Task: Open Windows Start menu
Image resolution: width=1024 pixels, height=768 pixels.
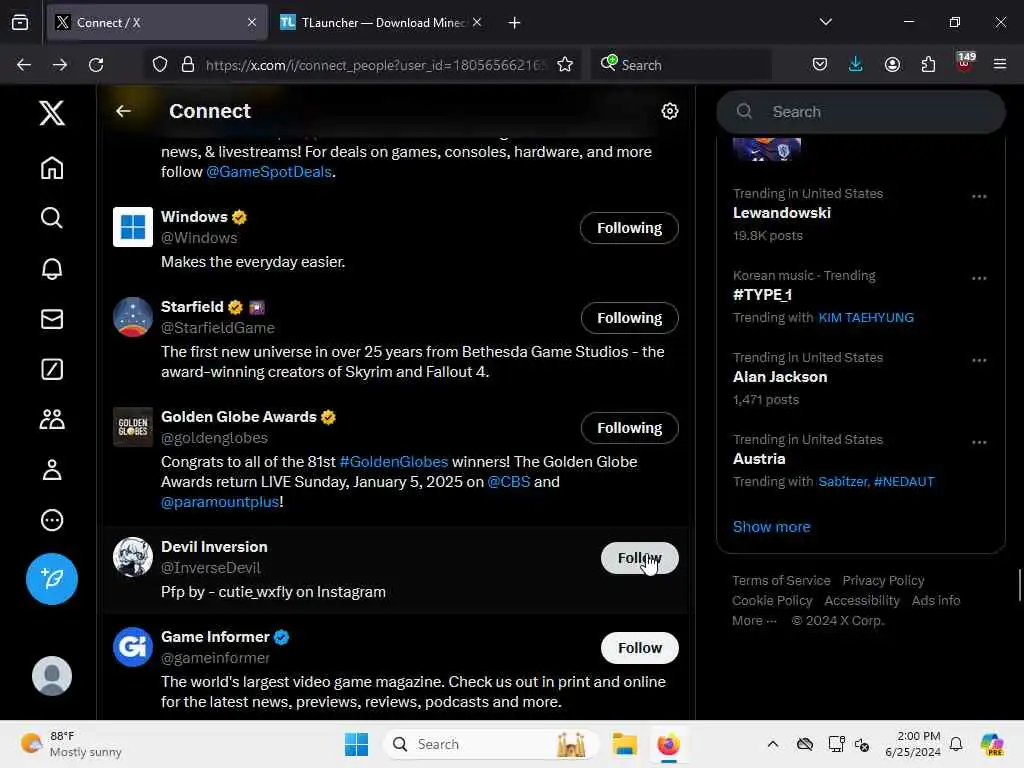Action: click(x=356, y=744)
